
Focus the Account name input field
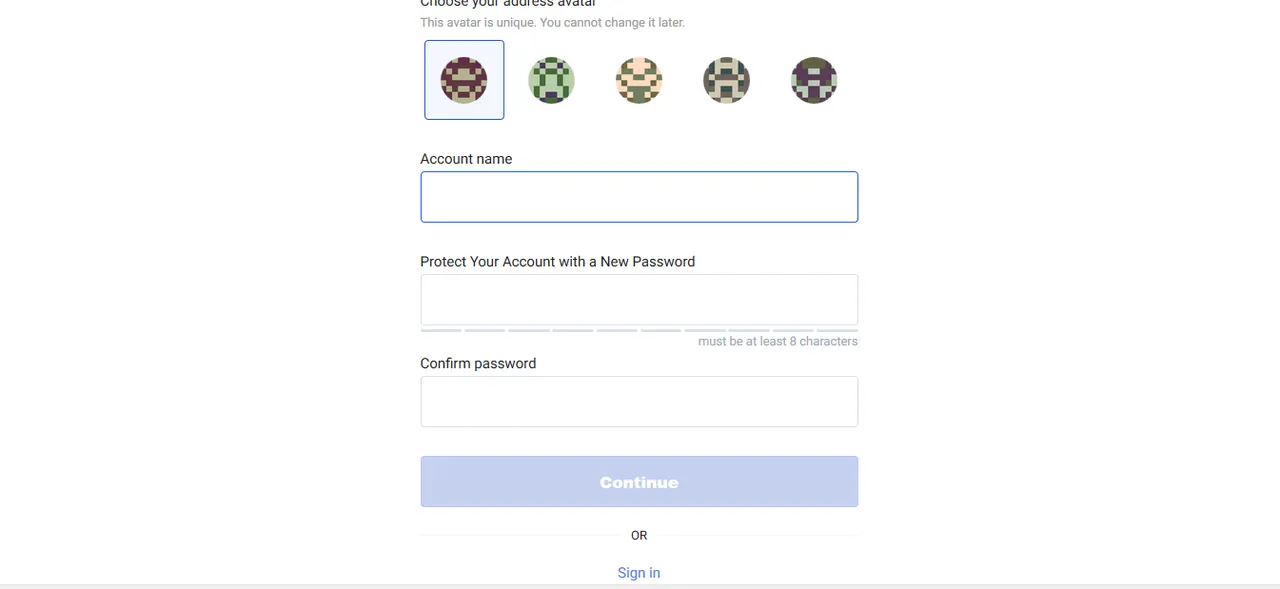click(639, 197)
